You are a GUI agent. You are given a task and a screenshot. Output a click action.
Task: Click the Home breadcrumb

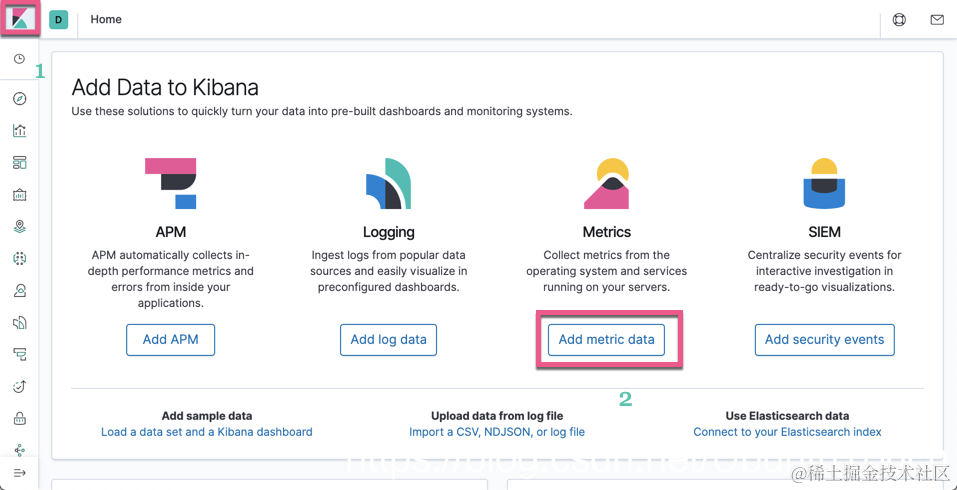click(x=106, y=19)
